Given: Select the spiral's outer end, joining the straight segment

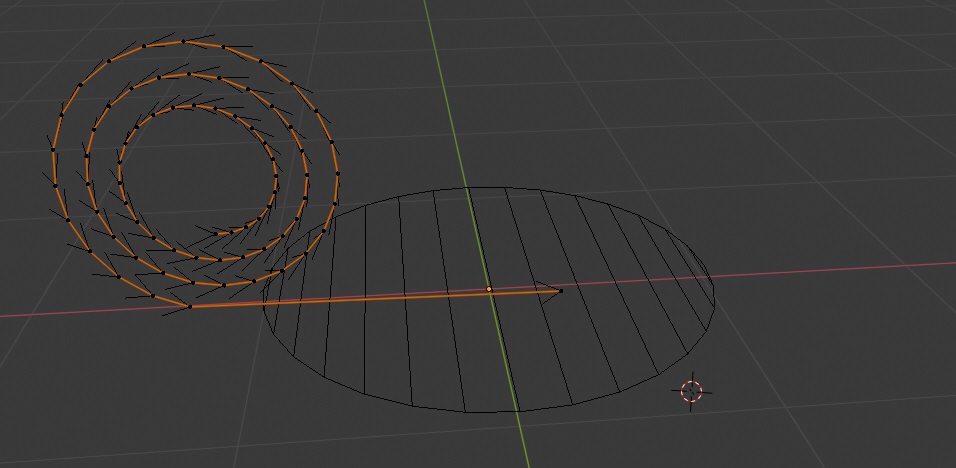Looking at the screenshot, I should [x=190, y=307].
